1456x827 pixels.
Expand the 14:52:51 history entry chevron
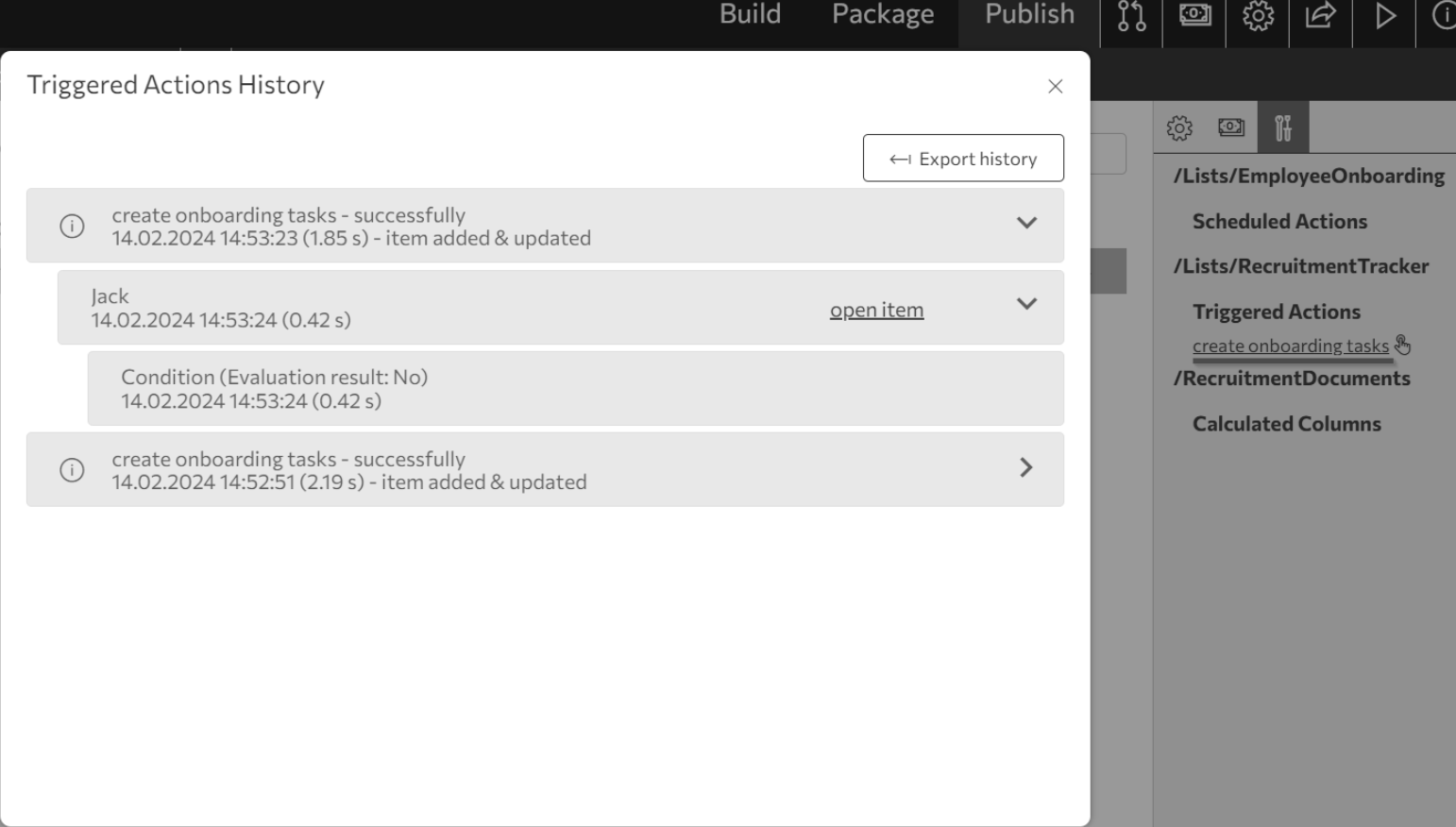click(x=1026, y=468)
